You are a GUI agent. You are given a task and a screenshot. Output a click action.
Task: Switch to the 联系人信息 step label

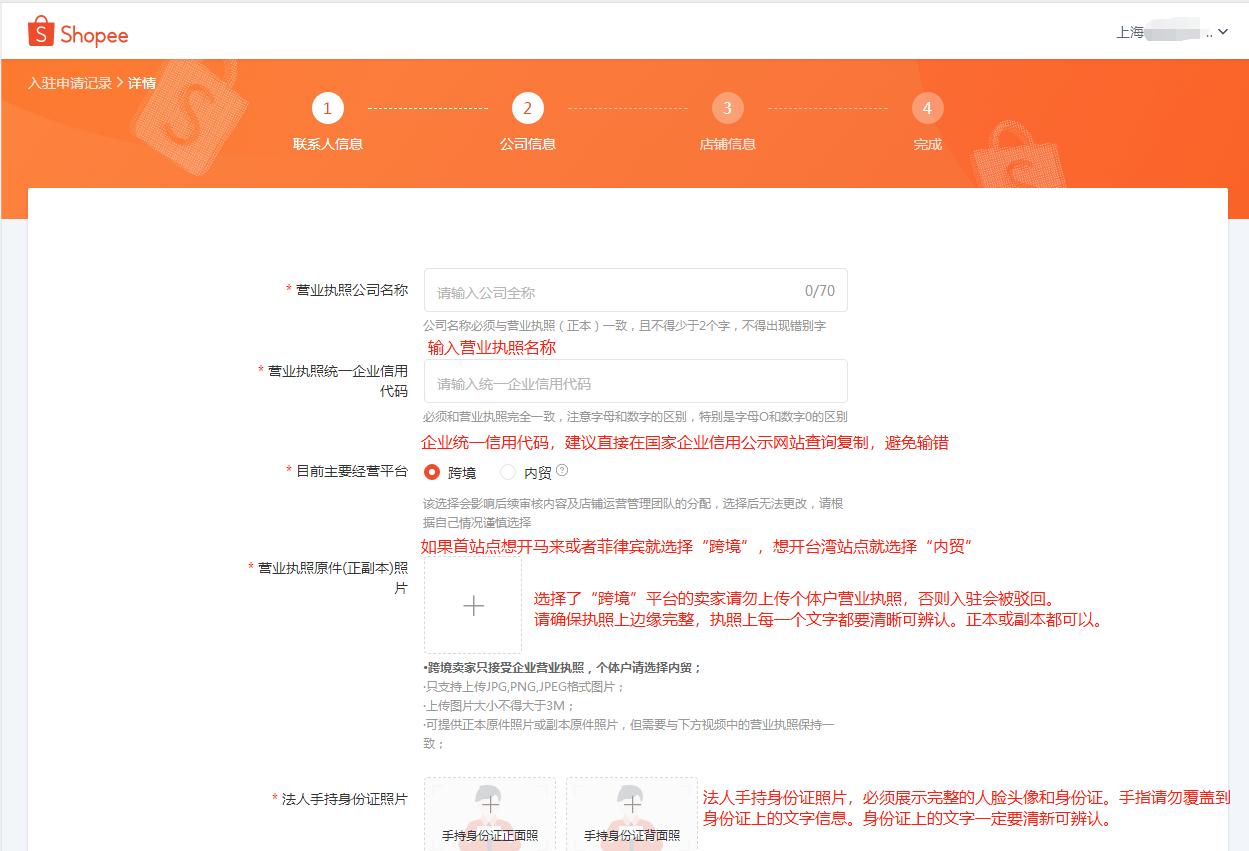[x=327, y=143]
